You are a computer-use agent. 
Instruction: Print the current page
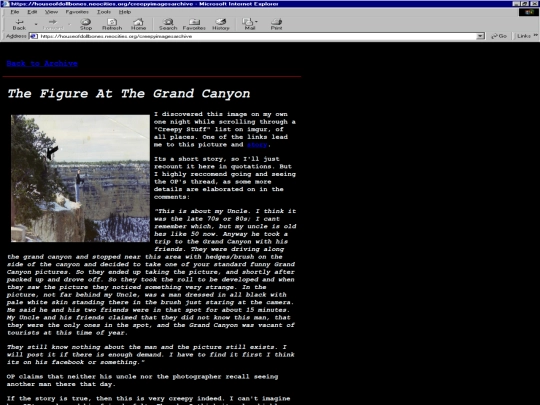pyautogui.click(x=276, y=24)
